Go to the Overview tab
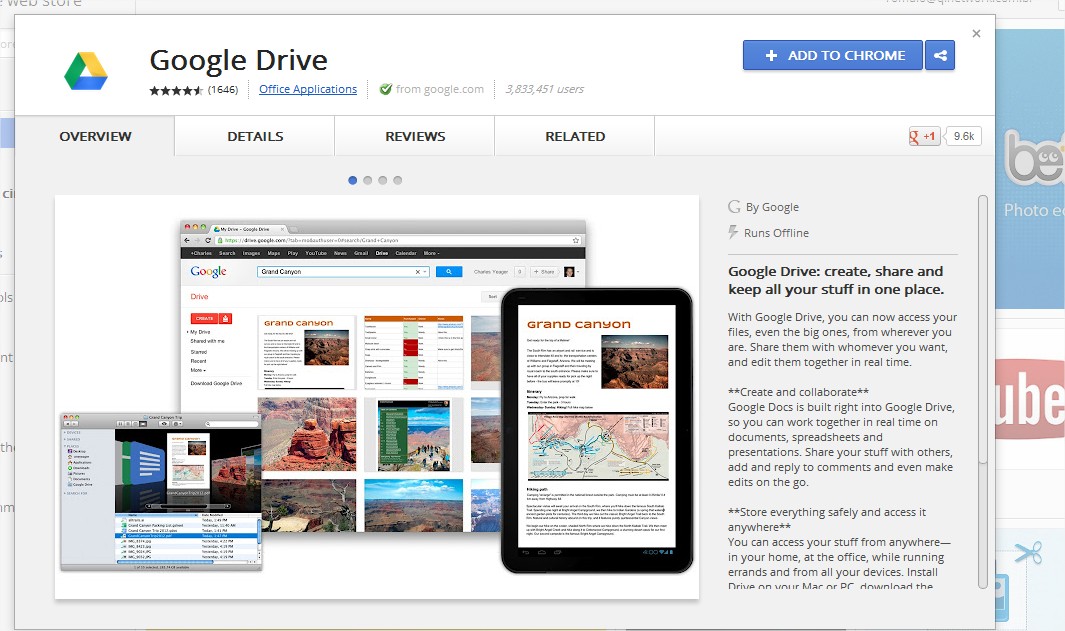1065x631 pixels. (x=95, y=136)
